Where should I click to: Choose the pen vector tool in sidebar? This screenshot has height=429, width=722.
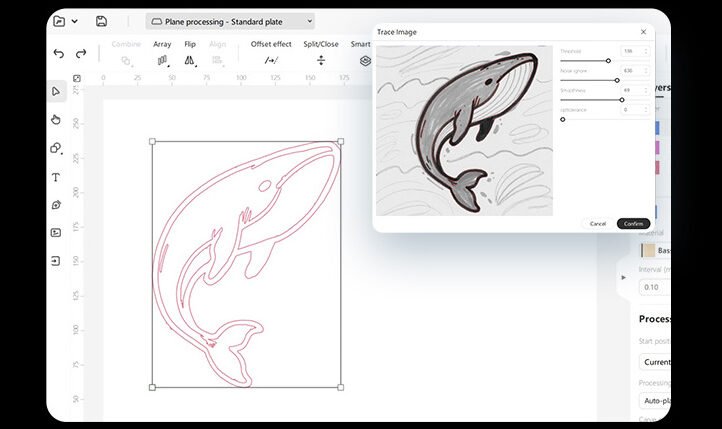coord(56,205)
